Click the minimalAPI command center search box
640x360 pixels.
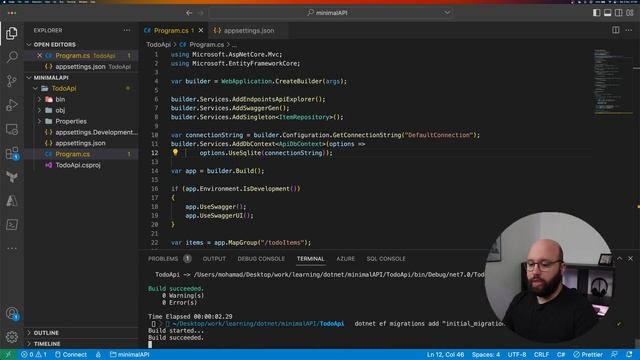[x=331, y=13]
